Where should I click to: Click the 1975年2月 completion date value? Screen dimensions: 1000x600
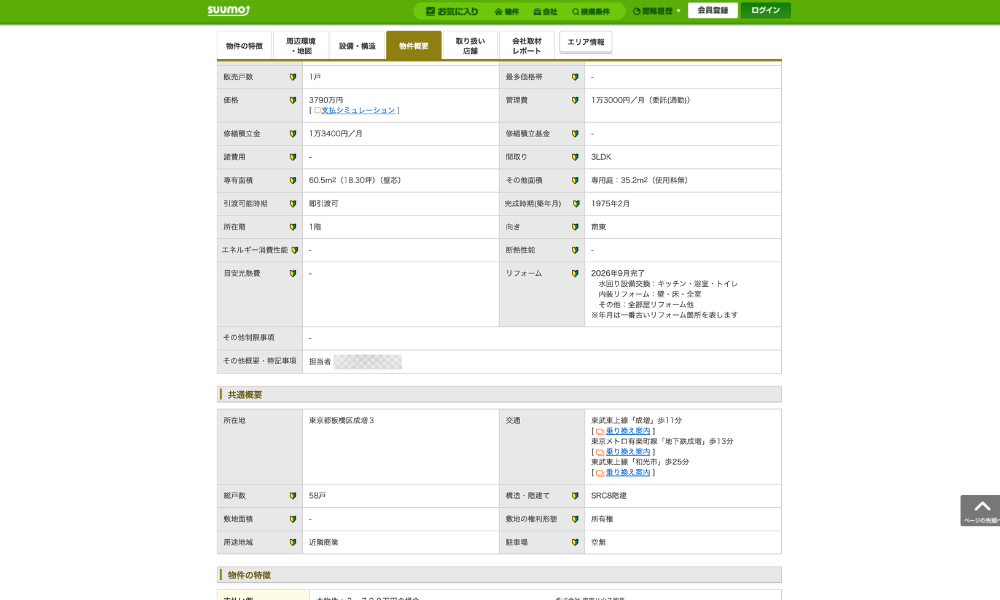click(610, 204)
